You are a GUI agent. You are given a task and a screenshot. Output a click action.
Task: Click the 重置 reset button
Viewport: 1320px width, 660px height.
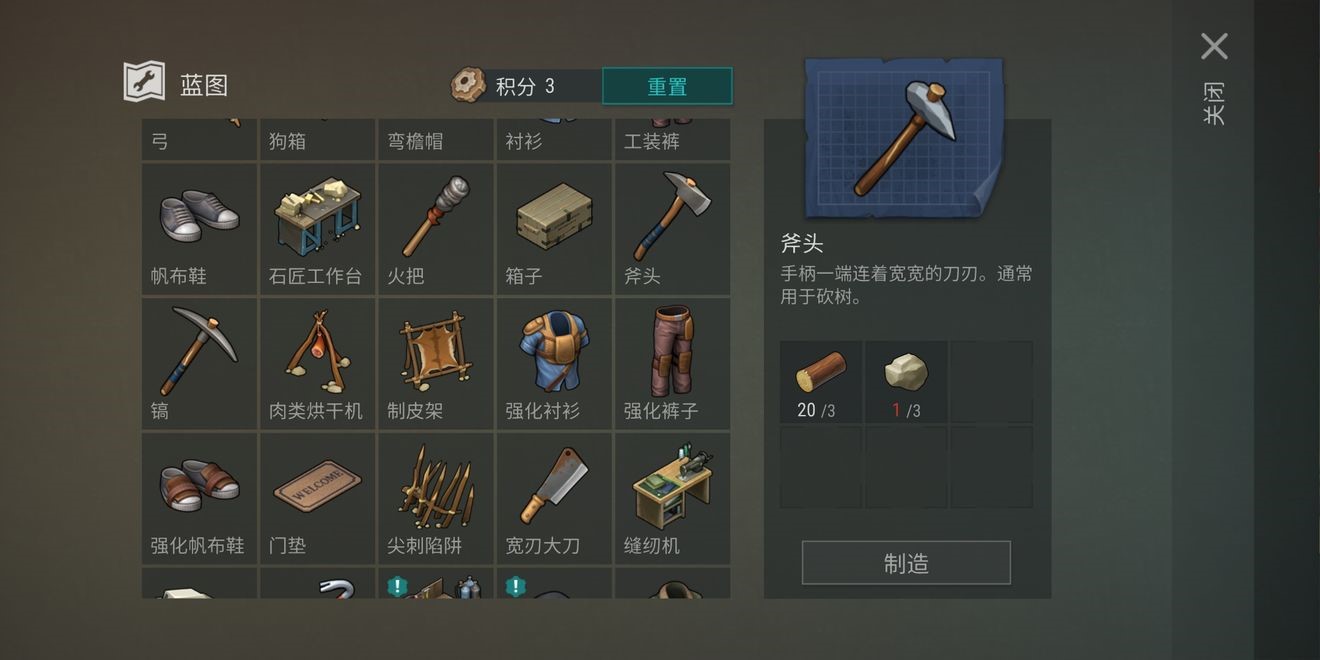point(667,86)
